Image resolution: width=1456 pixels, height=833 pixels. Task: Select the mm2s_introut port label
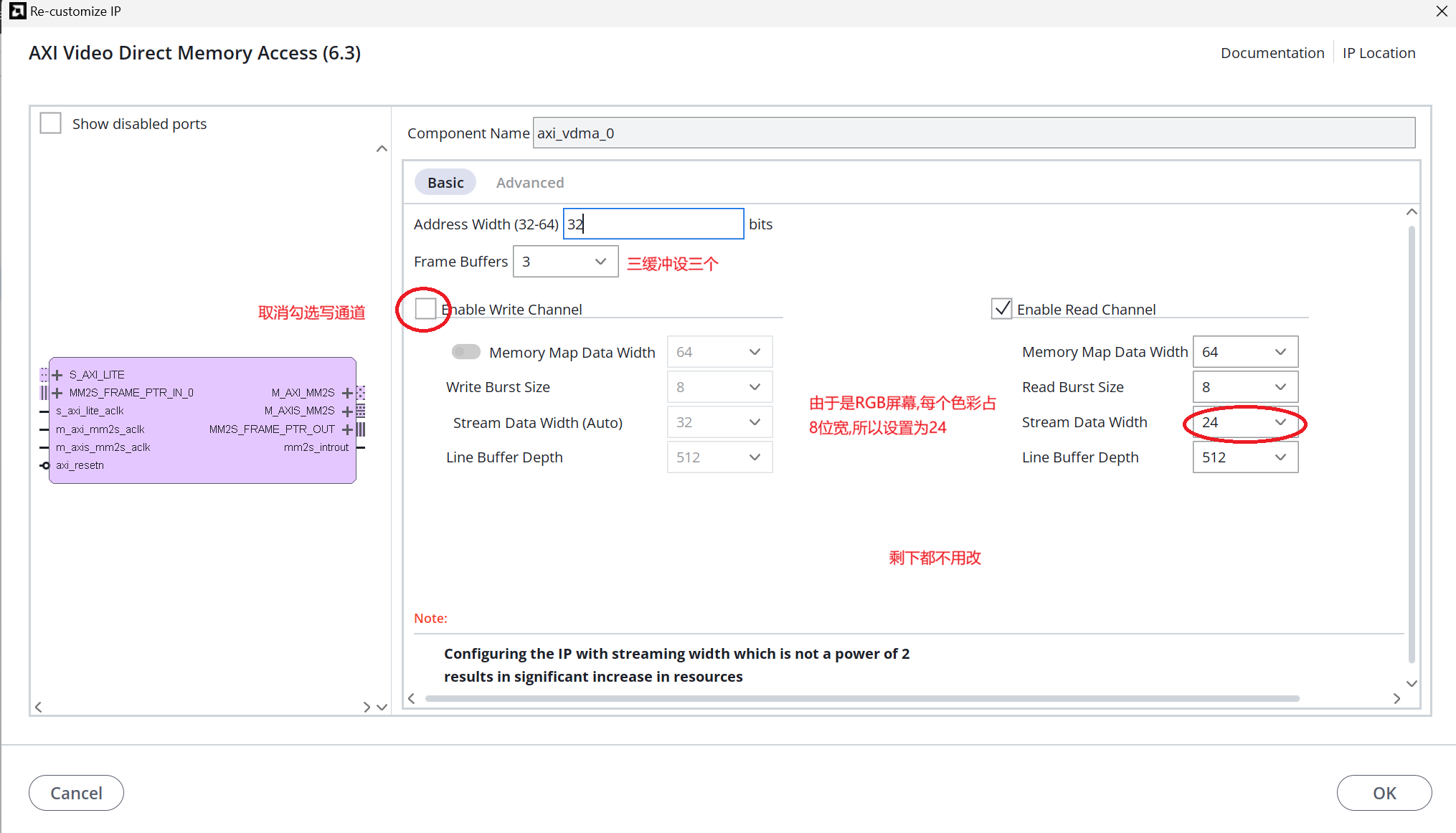click(316, 447)
